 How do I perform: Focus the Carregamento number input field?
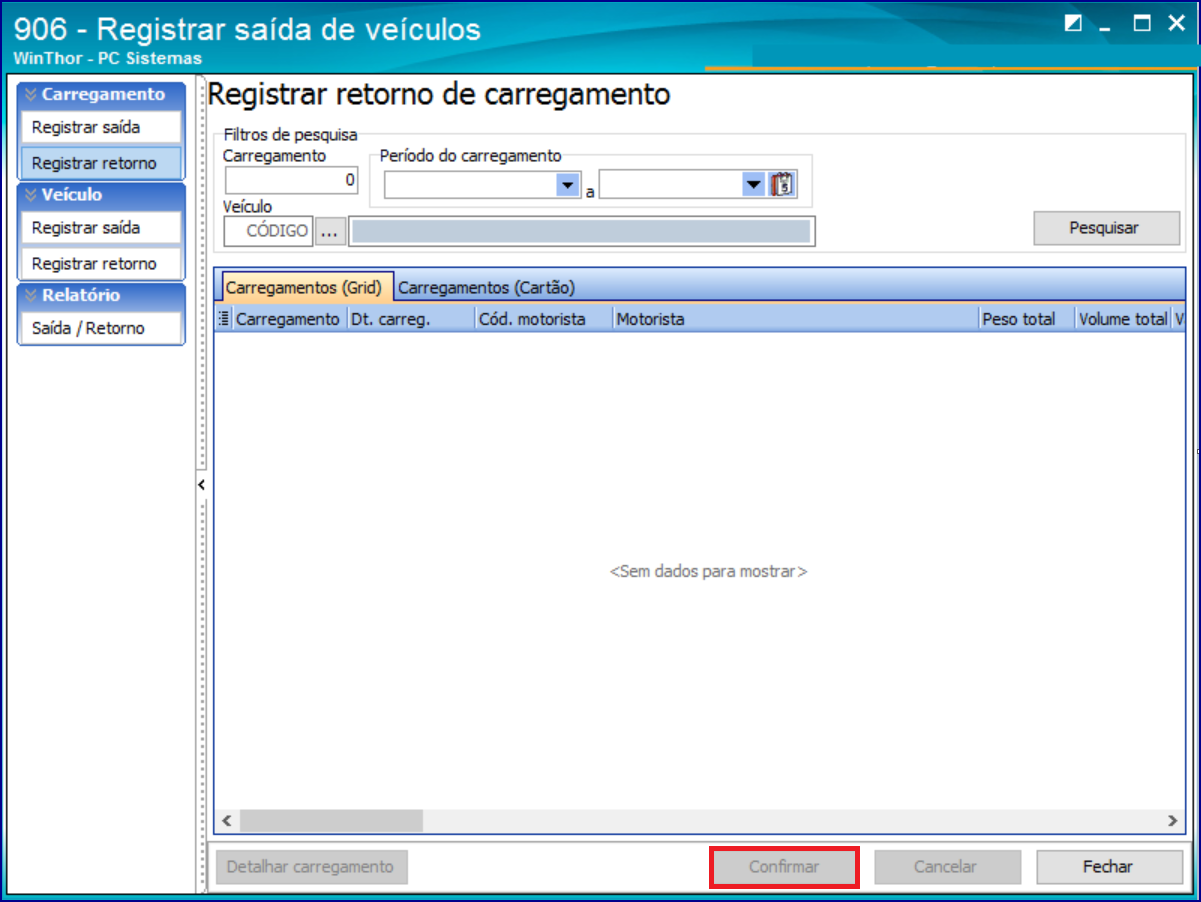291,180
